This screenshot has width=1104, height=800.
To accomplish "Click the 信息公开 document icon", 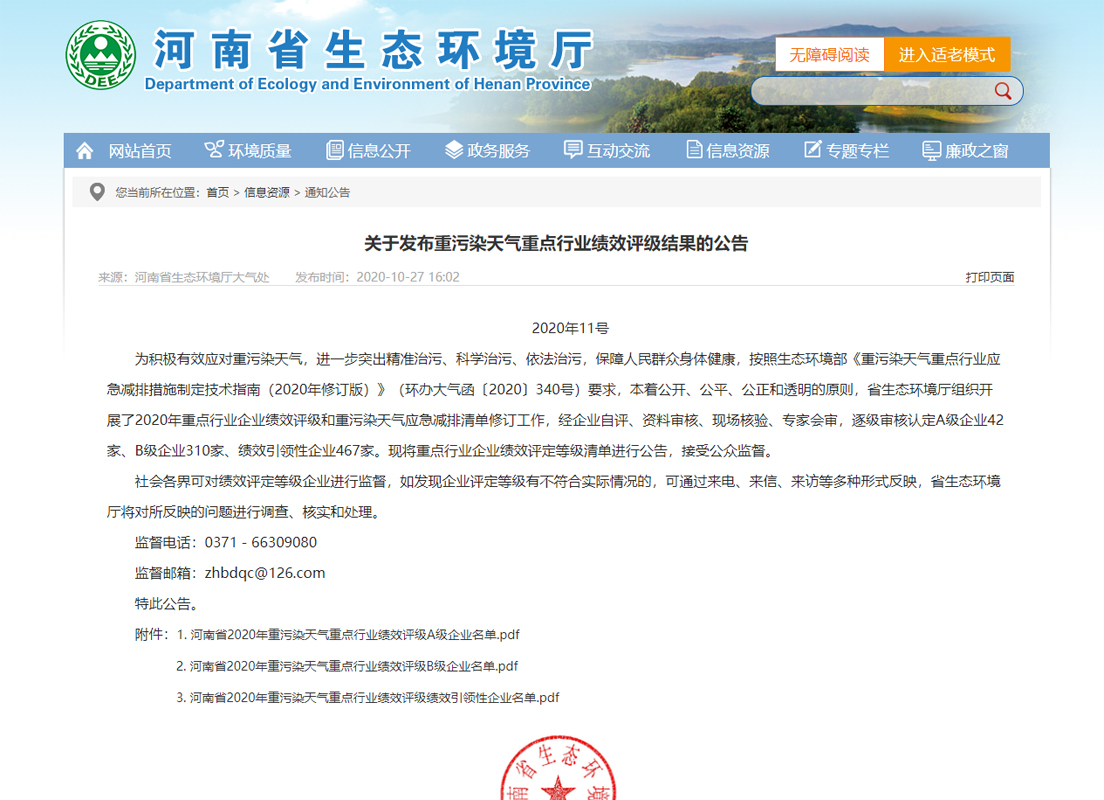I will (x=335, y=150).
